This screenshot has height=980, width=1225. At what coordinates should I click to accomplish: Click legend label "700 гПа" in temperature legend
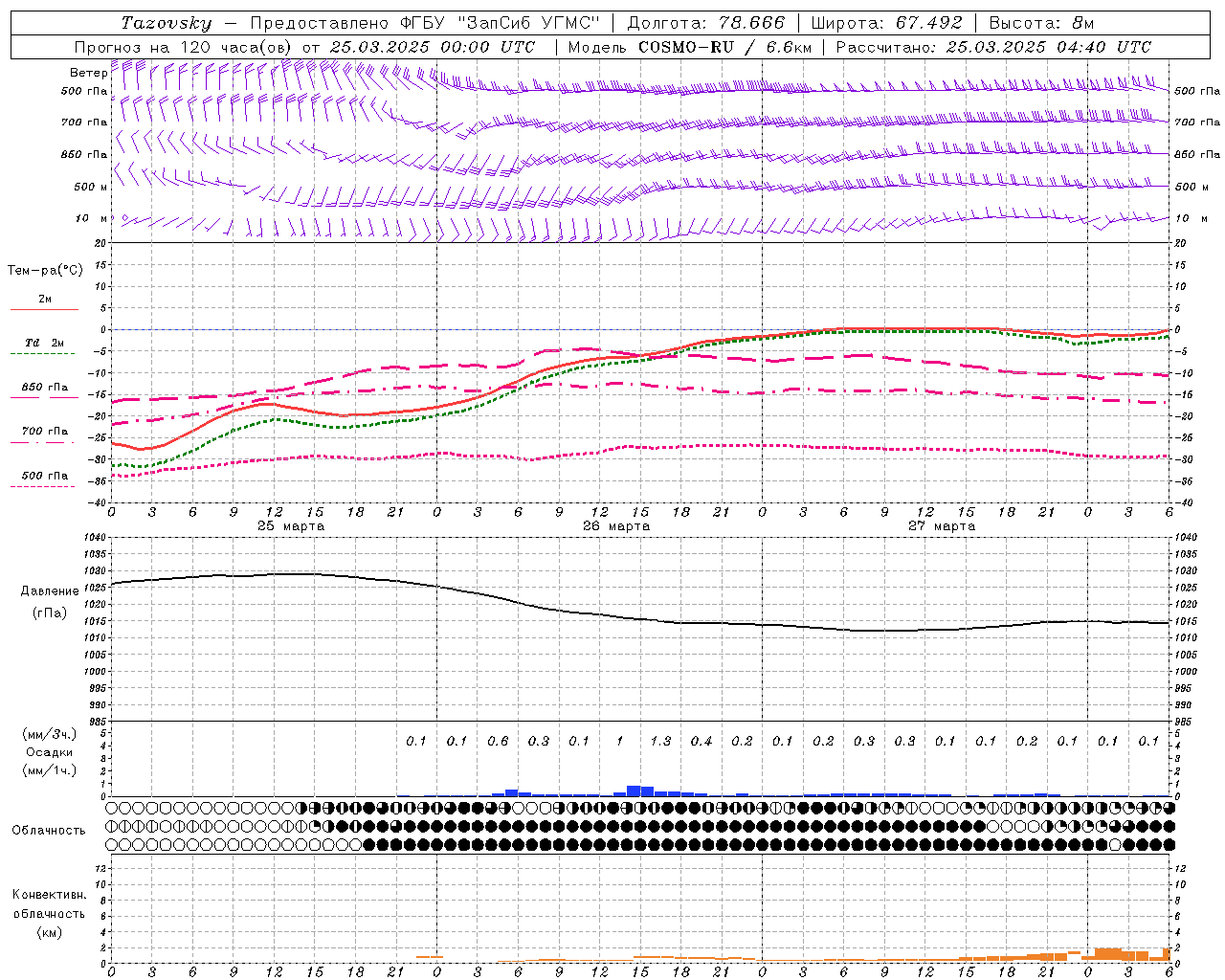pyautogui.click(x=45, y=432)
